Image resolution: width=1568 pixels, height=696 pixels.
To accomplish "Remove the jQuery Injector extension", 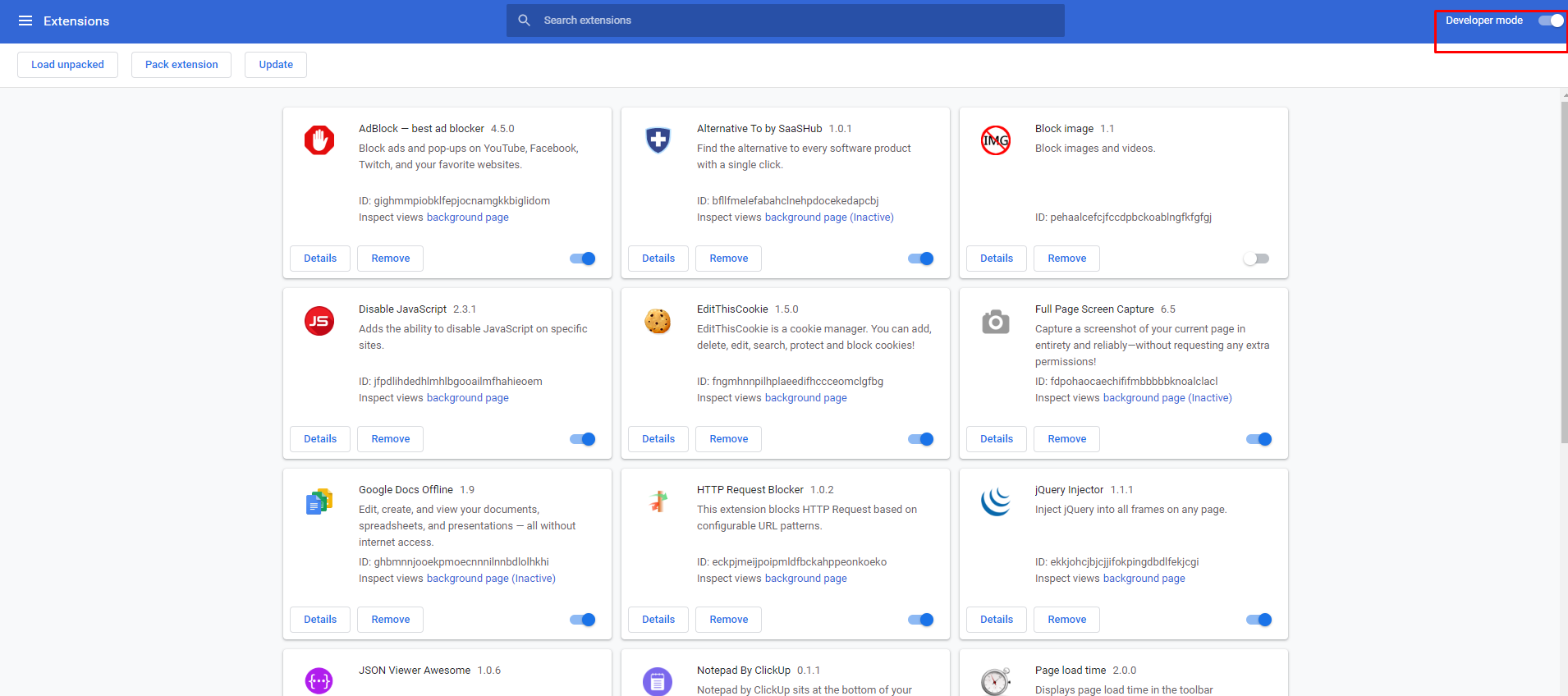I will [x=1067, y=620].
